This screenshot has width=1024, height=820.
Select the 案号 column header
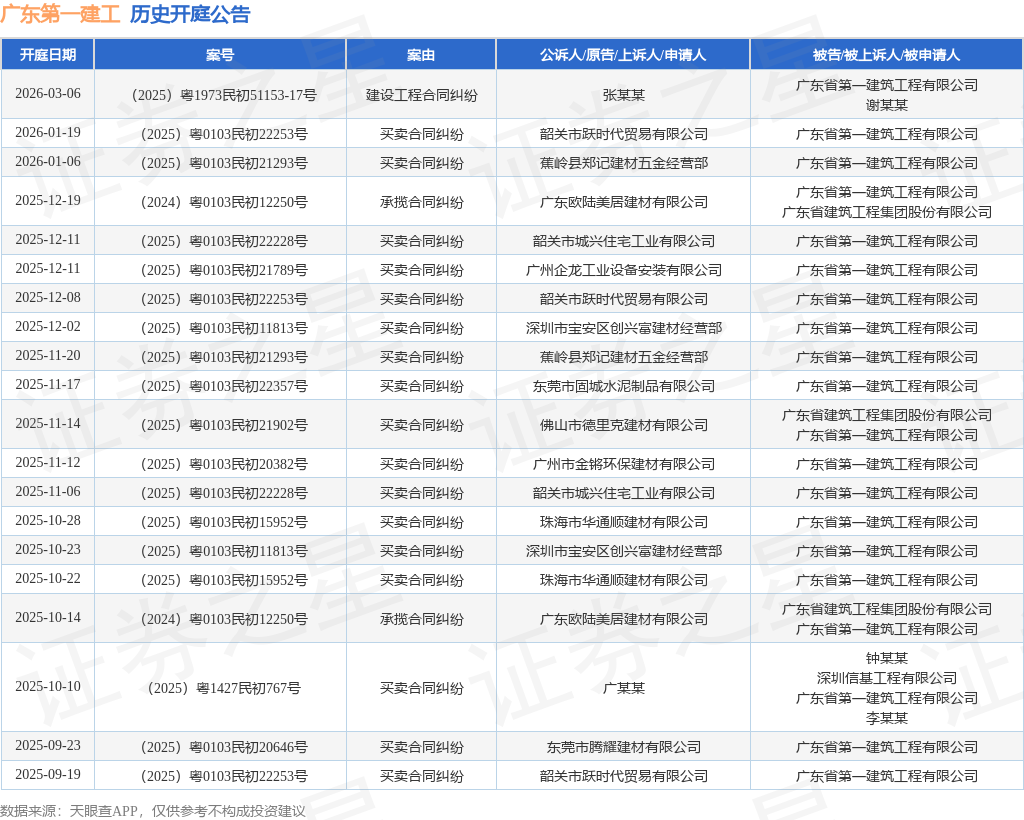tap(220, 55)
